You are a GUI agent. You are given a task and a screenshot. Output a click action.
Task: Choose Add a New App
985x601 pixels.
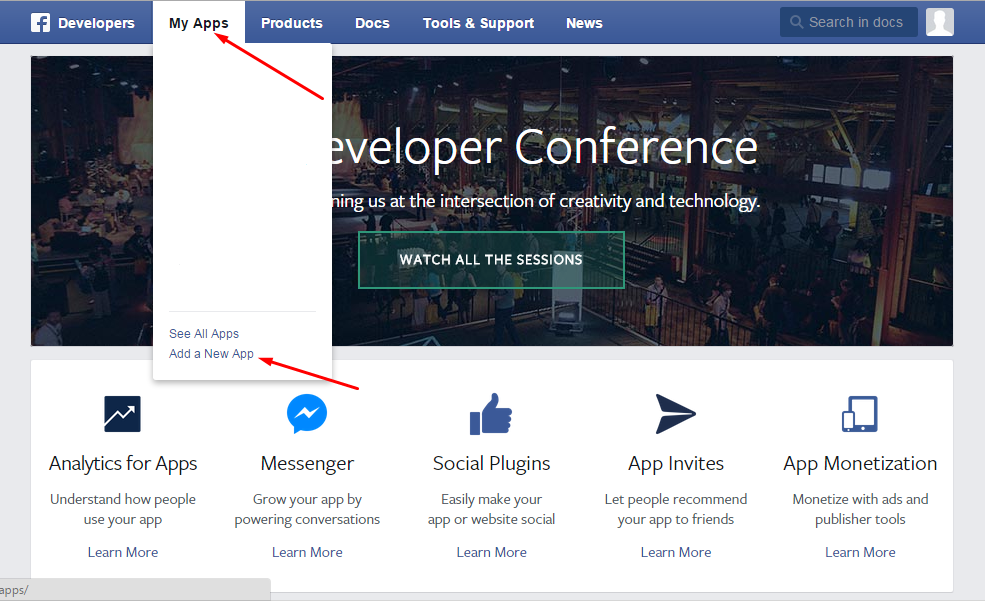[x=211, y=354]
